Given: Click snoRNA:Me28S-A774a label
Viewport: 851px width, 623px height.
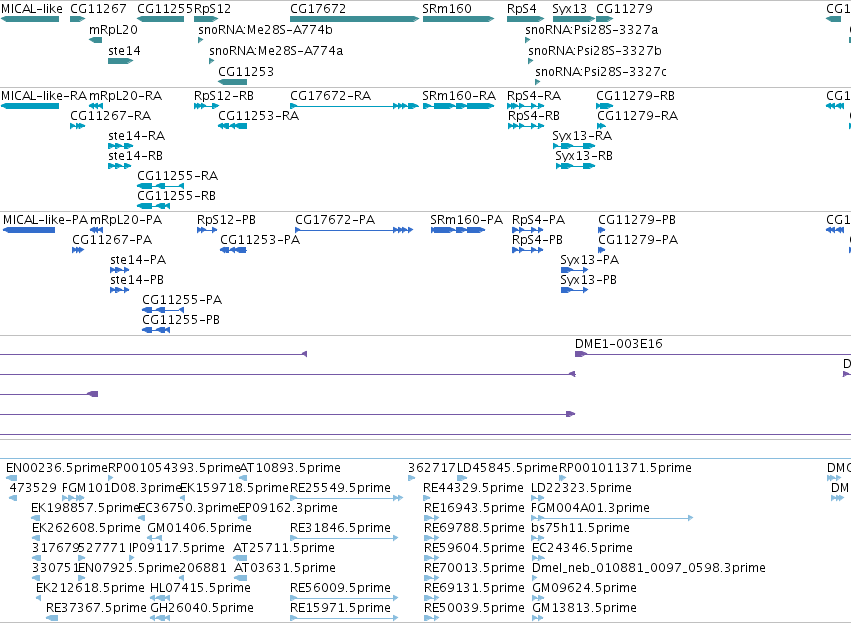Looking at the screenshot, I should (x=276, y=51).
